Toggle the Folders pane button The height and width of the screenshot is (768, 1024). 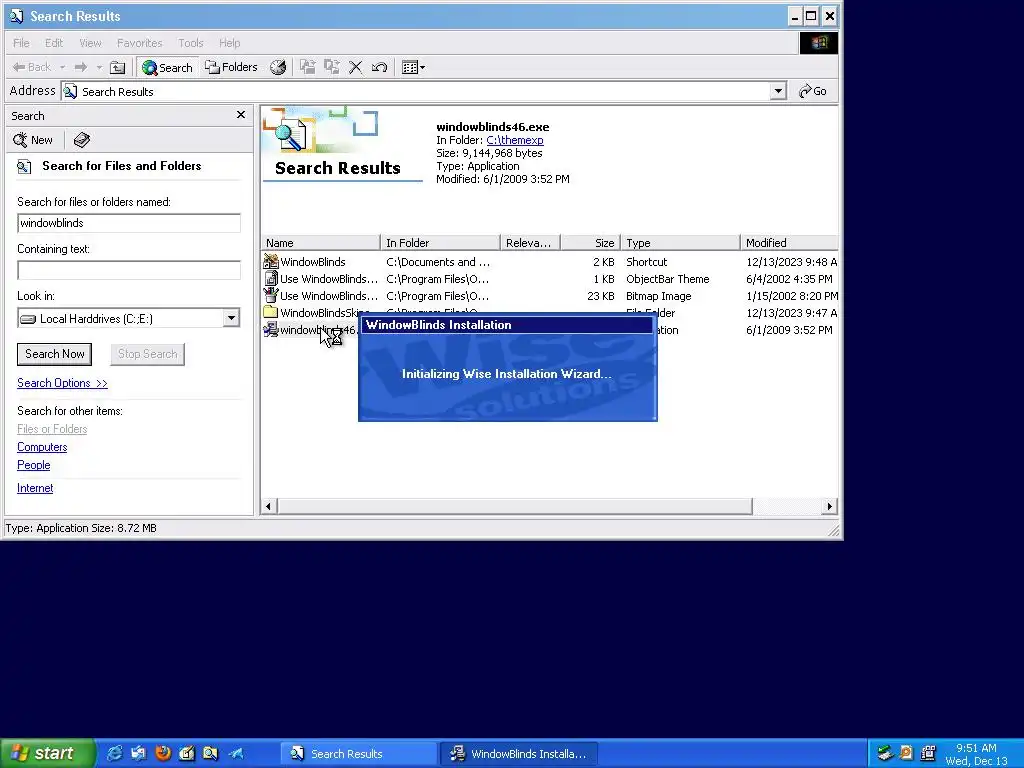pyautogui.click(x=231, y=67)
